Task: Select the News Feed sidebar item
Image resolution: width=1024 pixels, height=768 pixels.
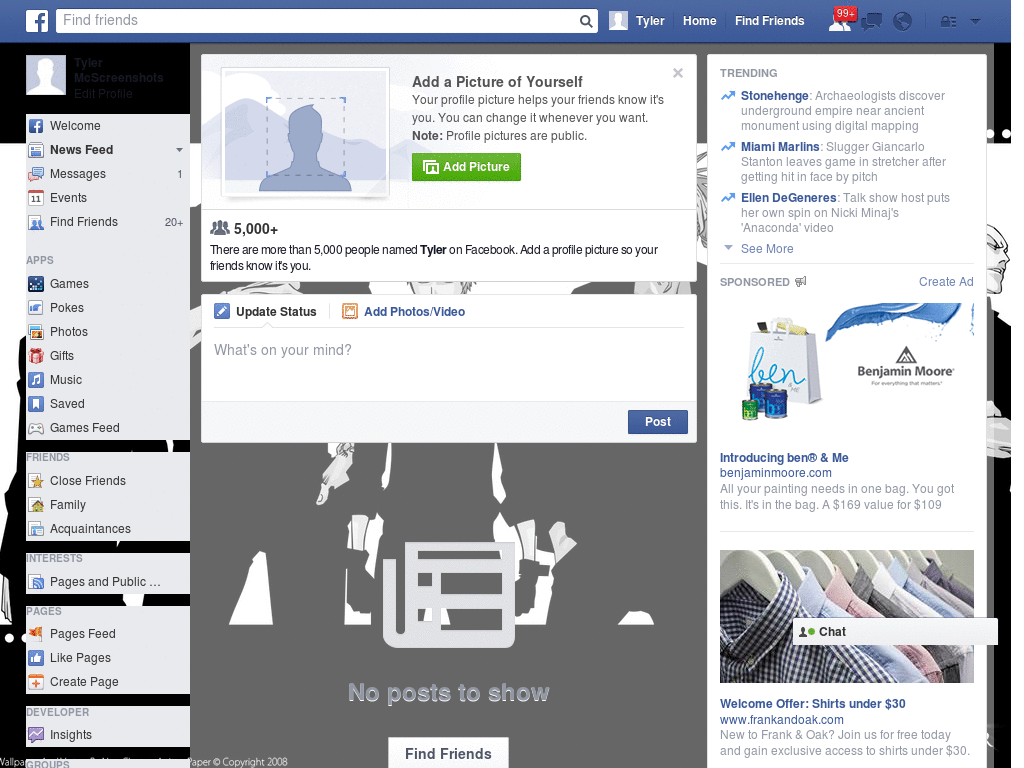Action: point(82,150)
